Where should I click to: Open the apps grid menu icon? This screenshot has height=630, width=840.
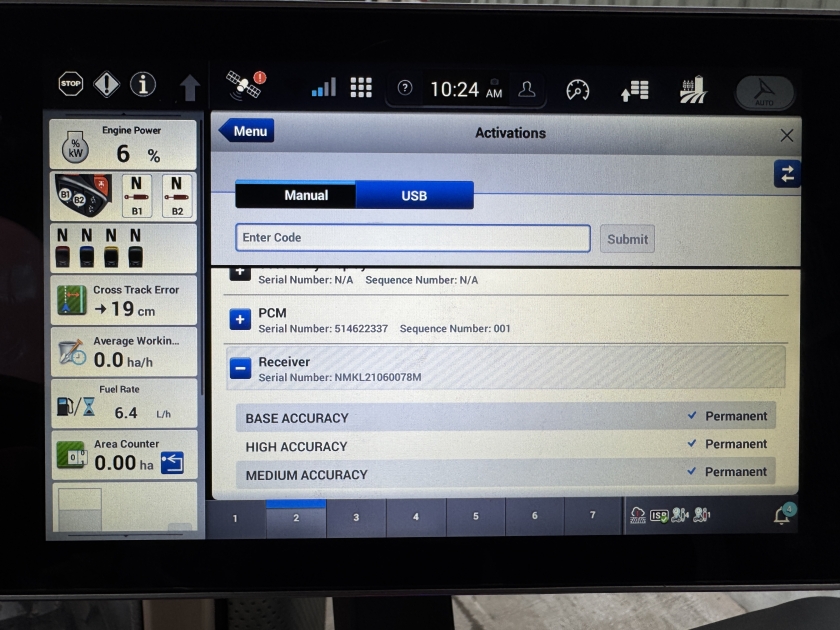click(x=361, y=88)
